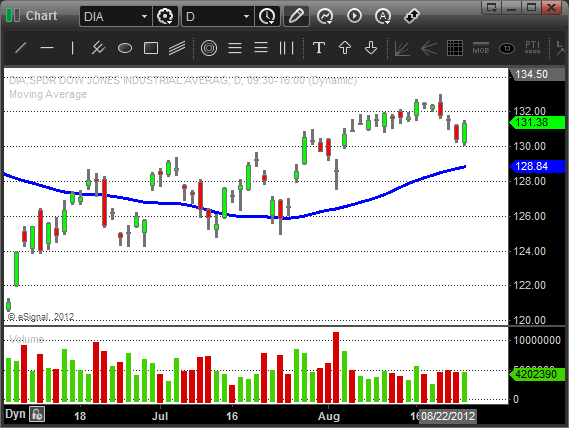Image resolution: width=569 pixels, height=428 pixels.
Task: Click the Aug label on time axis
Action: tap(329, 416)
